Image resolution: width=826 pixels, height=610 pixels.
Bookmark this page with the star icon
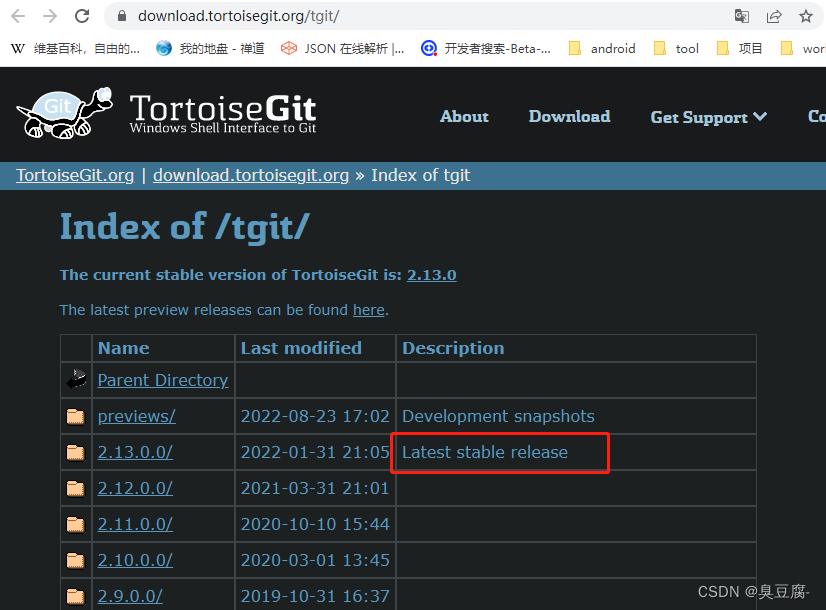[805, 16]
